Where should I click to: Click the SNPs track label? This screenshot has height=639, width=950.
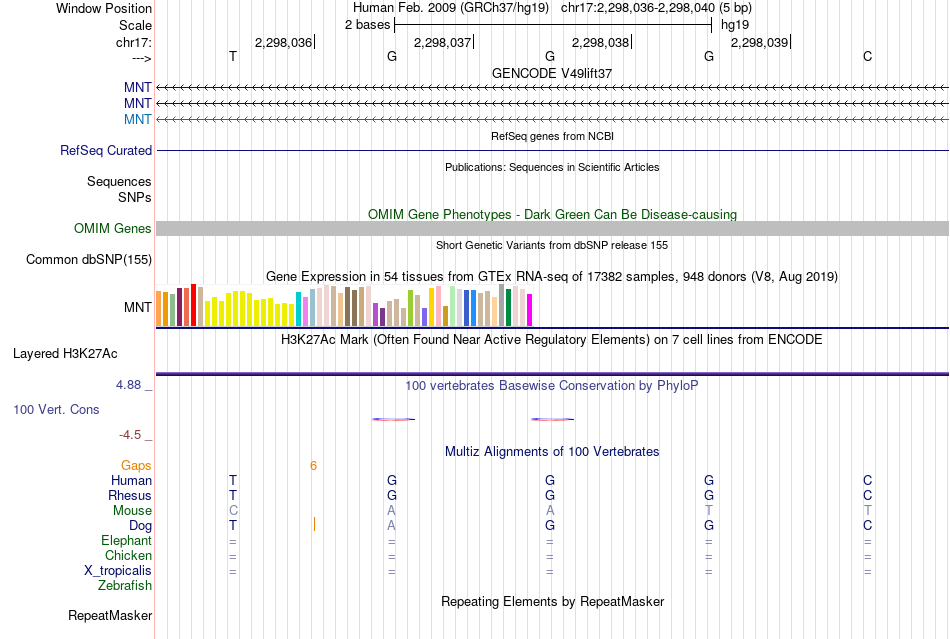(135, 197)
